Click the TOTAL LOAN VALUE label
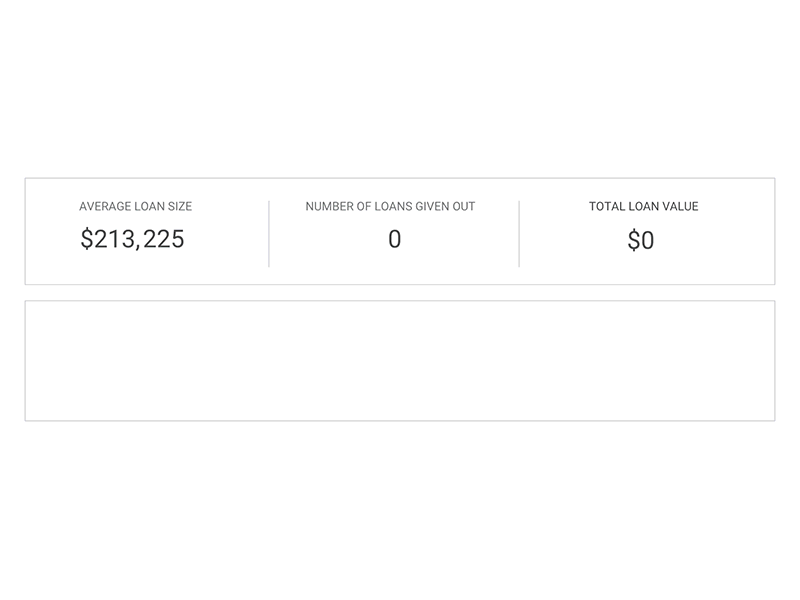The width and height of the screenshot is (800, 600). (x=644, y=207)
